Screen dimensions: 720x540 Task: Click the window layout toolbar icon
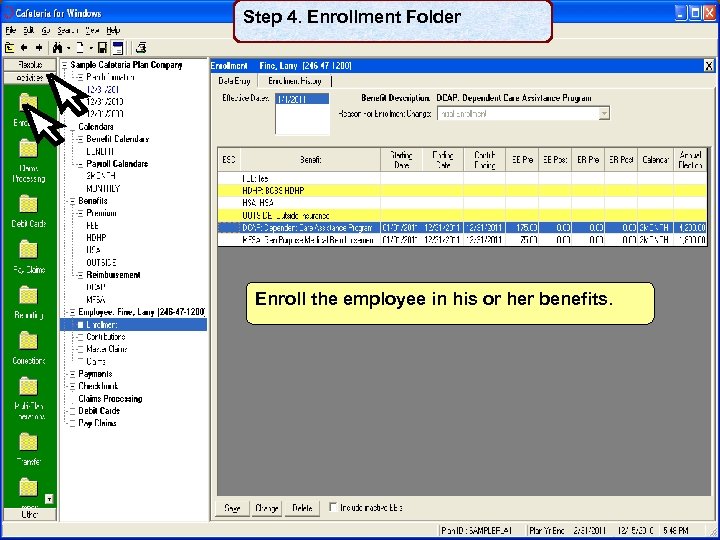118,47
